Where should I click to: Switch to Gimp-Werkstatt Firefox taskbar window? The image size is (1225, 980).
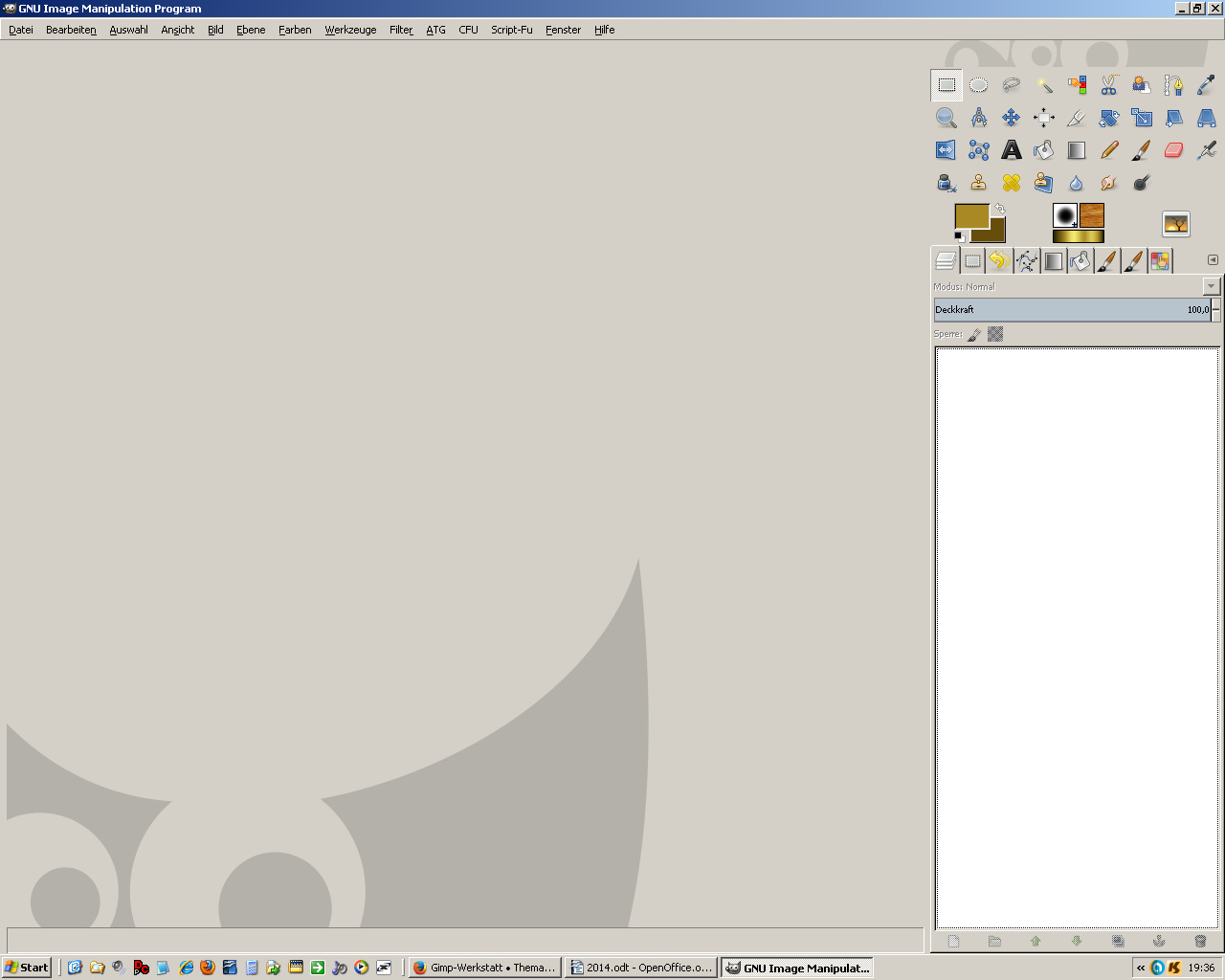tap(484, 968)
